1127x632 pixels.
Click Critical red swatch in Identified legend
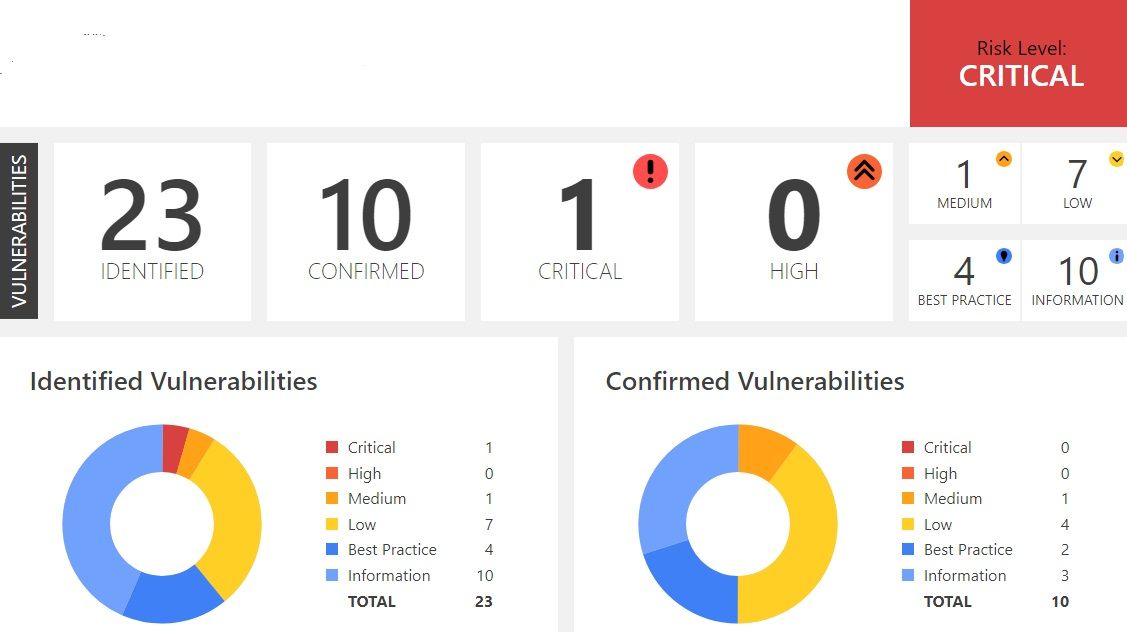[332, 447]
